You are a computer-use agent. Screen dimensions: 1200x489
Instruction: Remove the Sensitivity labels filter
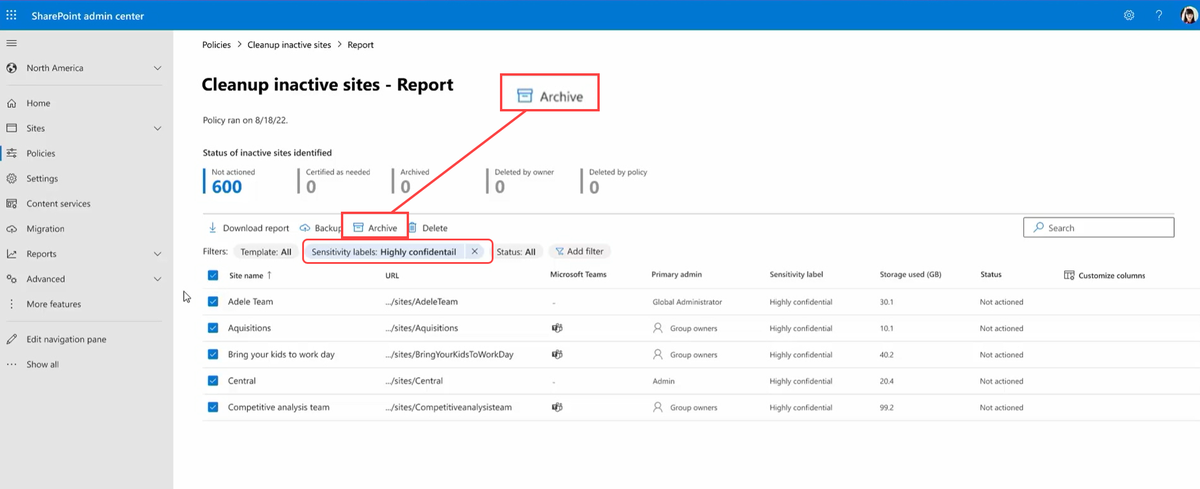[x=475, y=252]
